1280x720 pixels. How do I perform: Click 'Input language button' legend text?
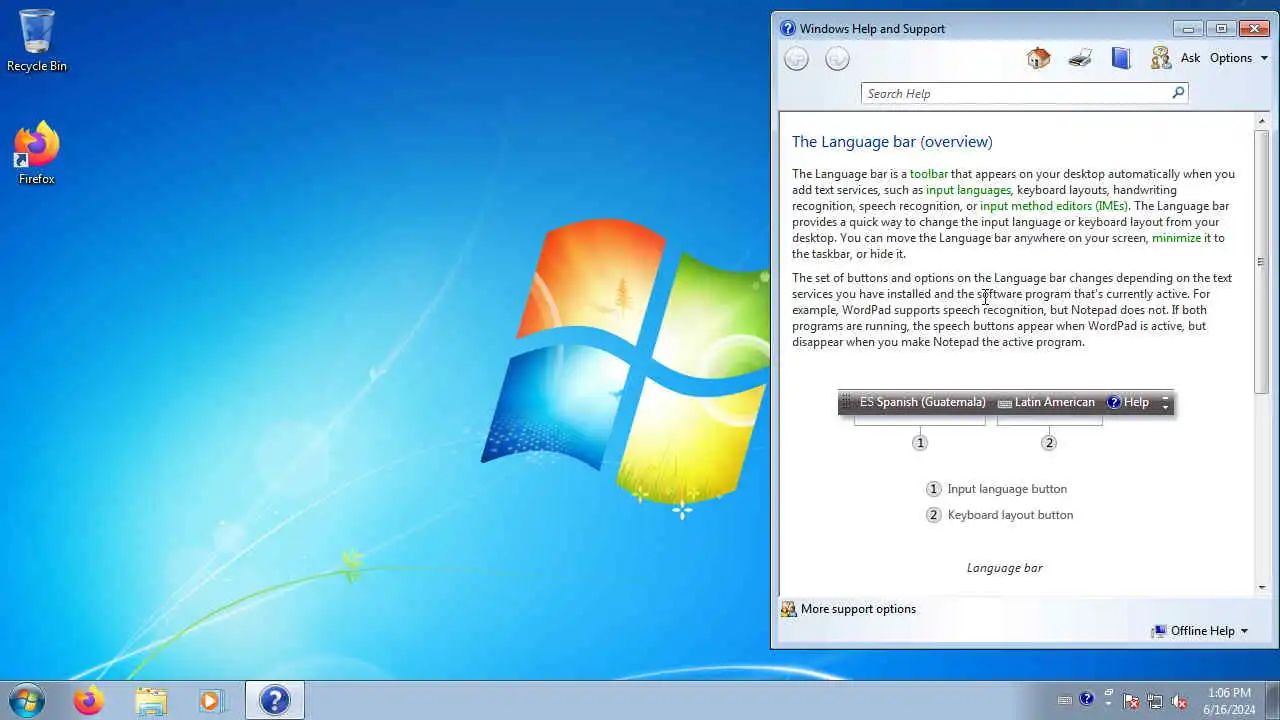tap(1007, 489)
